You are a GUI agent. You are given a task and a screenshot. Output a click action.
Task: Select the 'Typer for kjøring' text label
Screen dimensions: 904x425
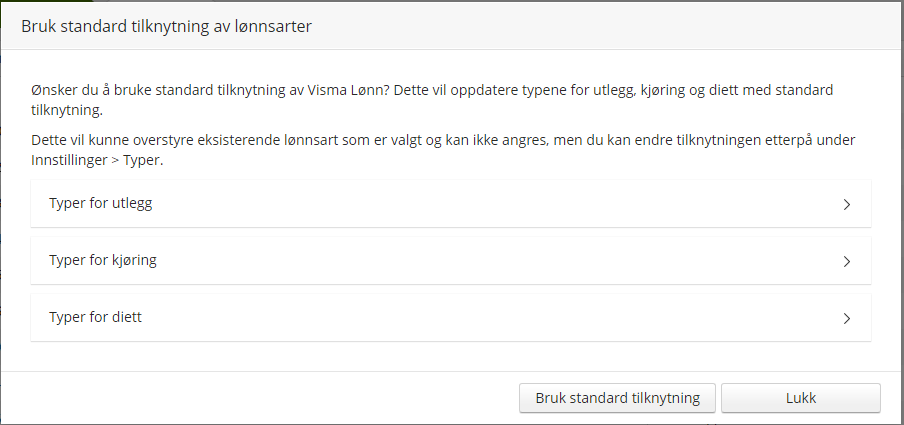pyautogui.click(x=103, y=260)
